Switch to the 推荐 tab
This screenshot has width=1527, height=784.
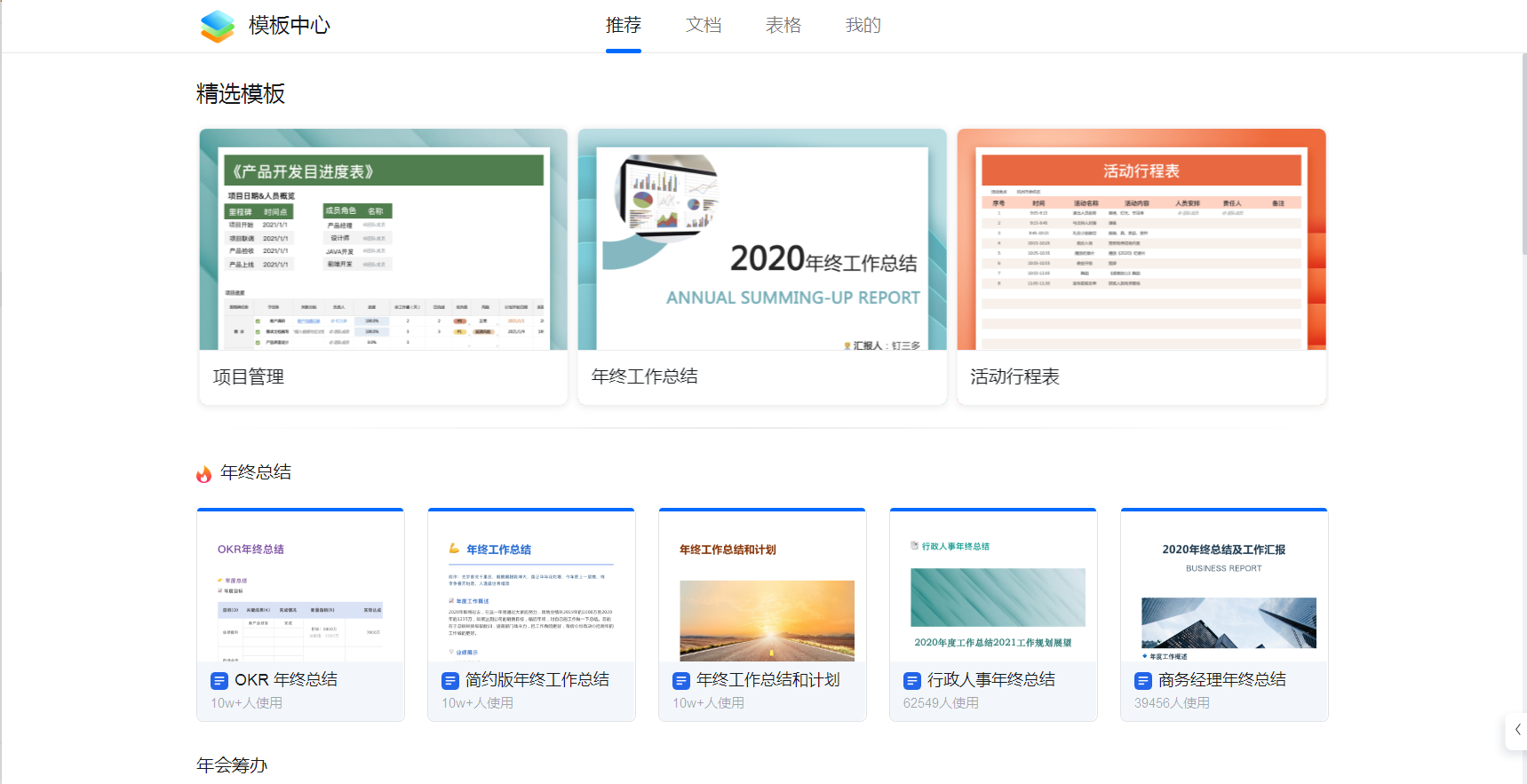[624, 25]
